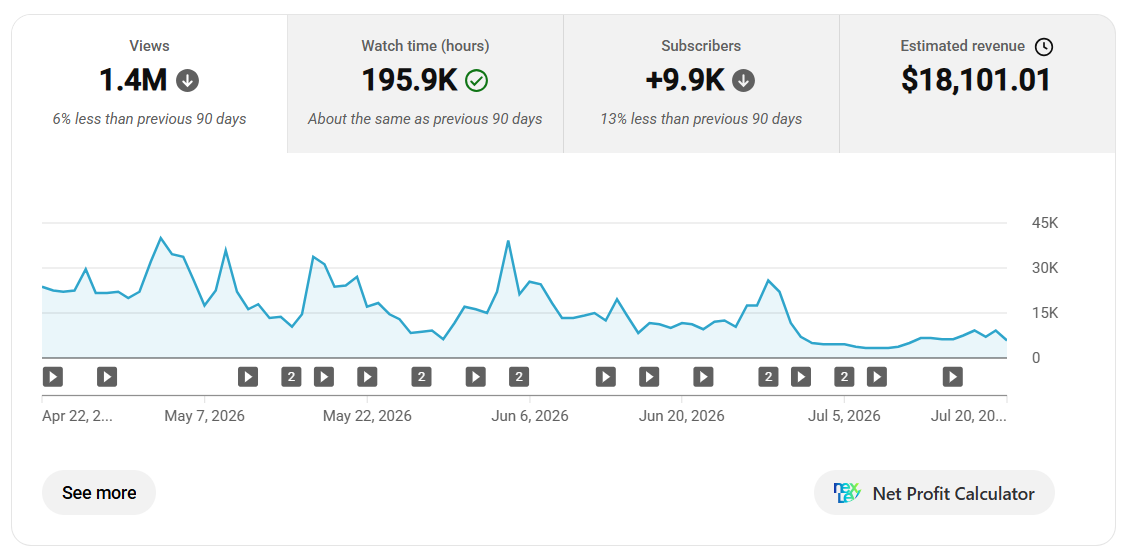Switch to Watch time (hours) tab
This screenshot has height=552, width=1122.
[425, 84]
